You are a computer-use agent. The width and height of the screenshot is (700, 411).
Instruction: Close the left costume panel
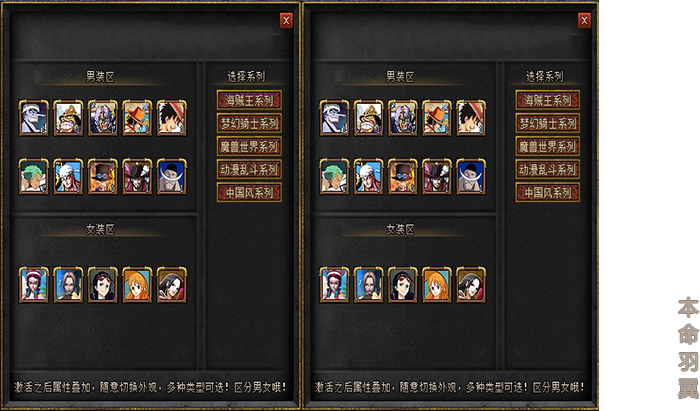[286, 20]
